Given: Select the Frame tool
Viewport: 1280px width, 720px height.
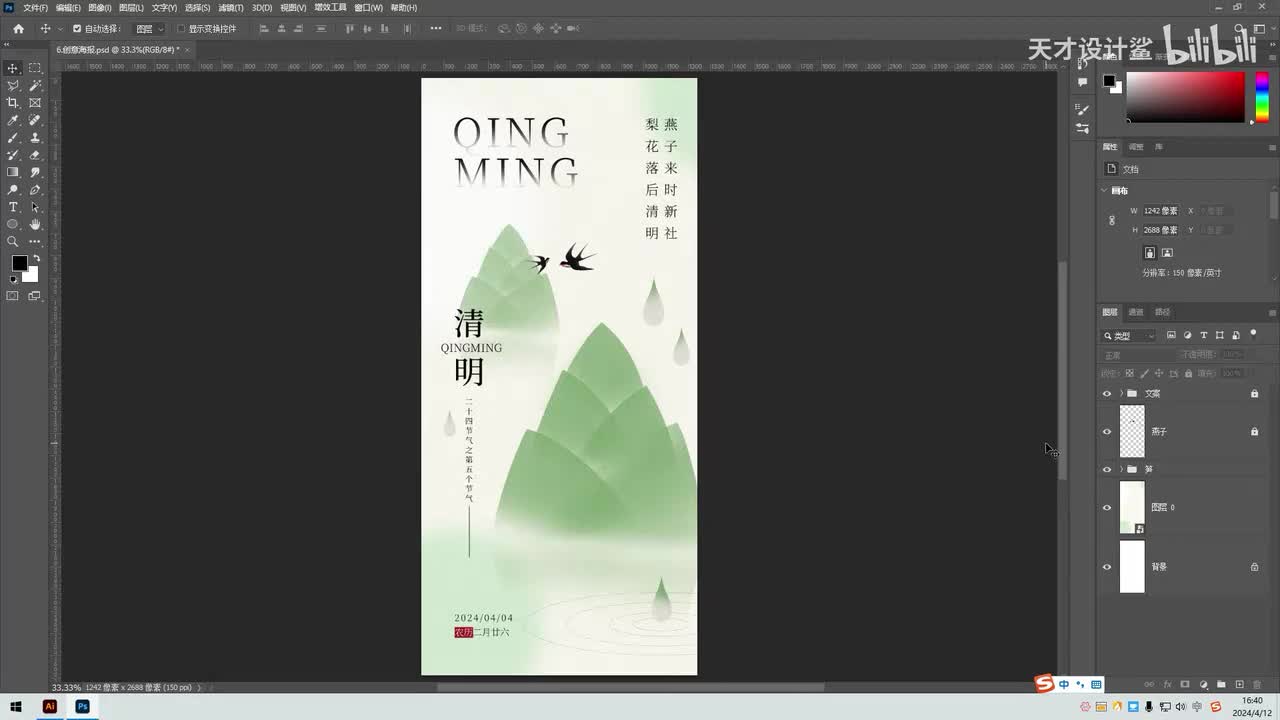Looking at the screenshot, I should point(35,103).
